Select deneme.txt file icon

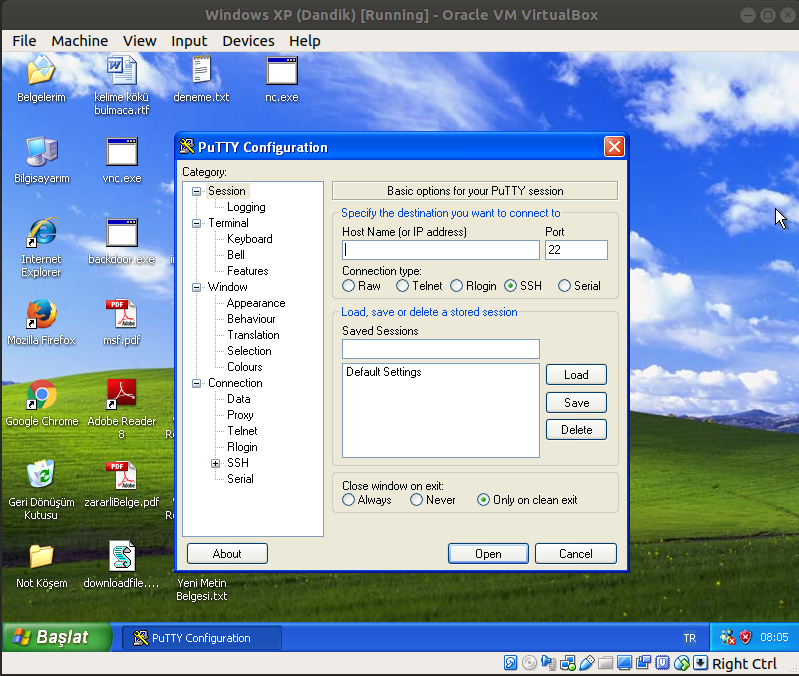point(201,70)
